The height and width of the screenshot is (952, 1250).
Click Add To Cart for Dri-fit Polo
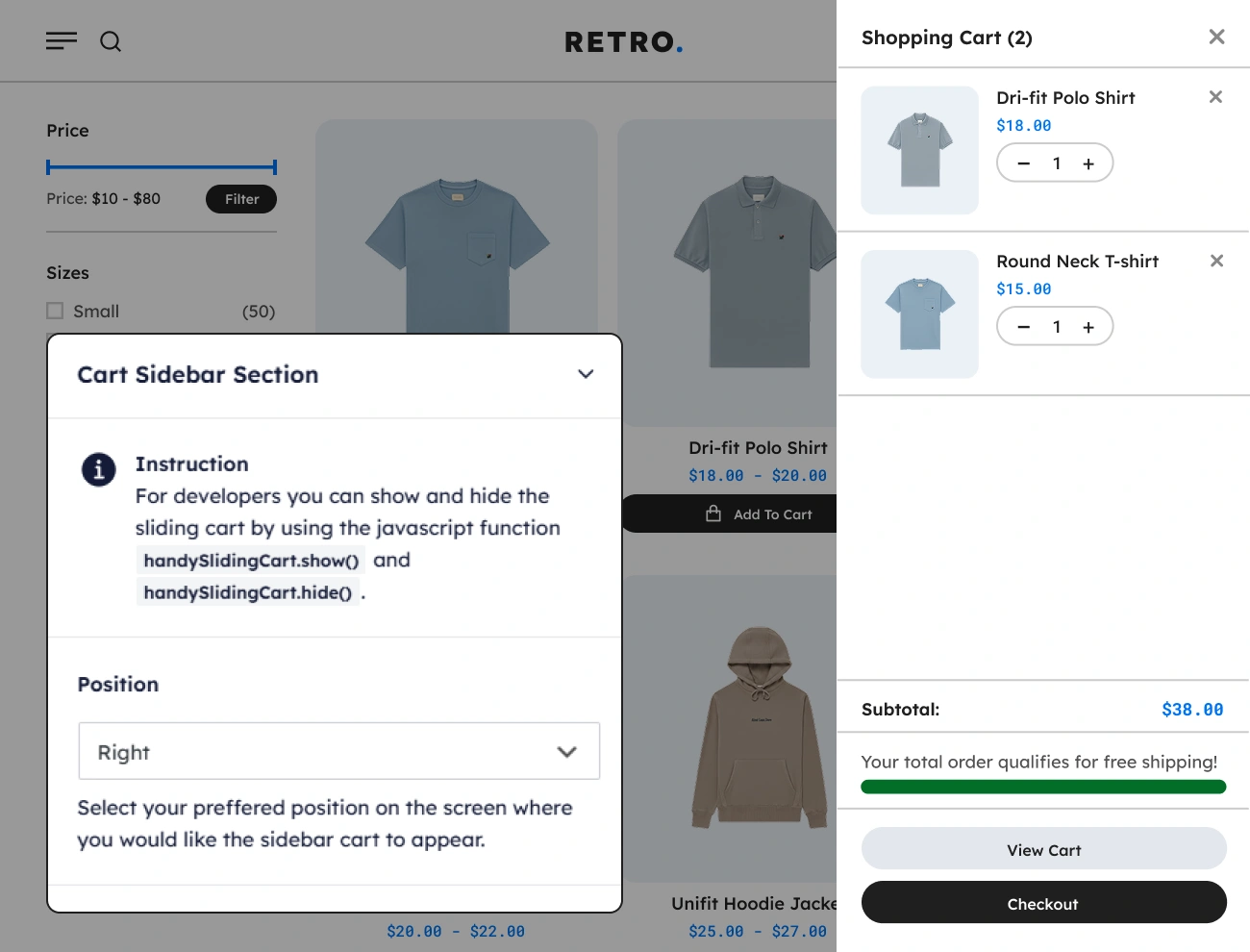coord(729,514)
